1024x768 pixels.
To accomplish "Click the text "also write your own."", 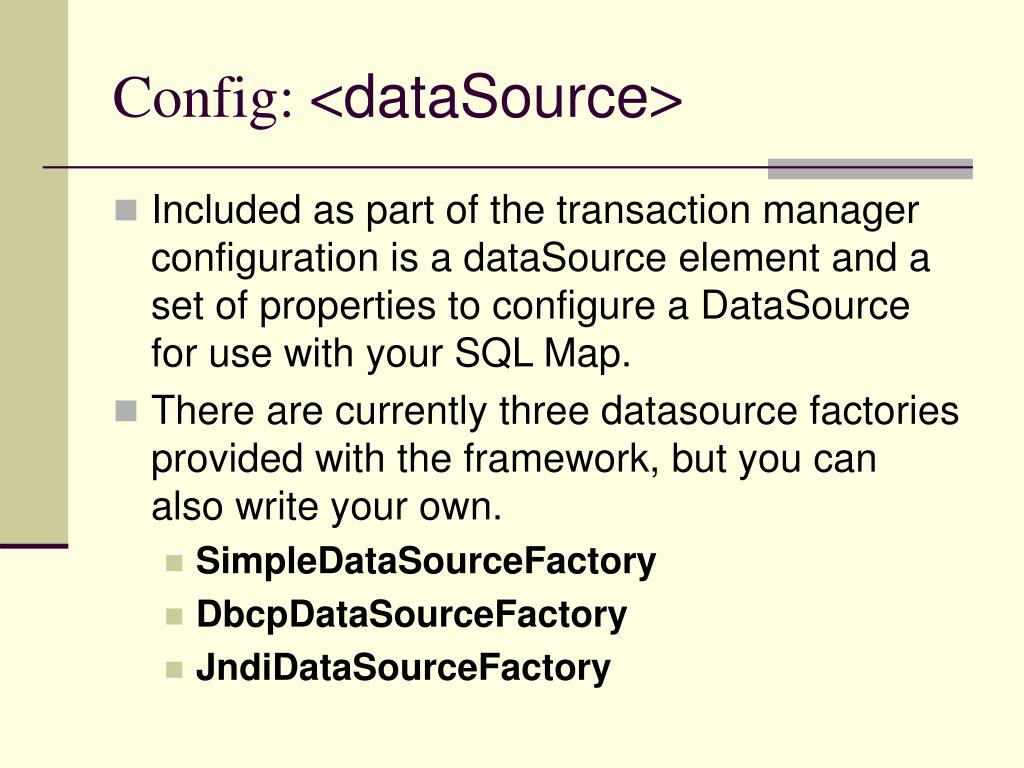I will coord(326,508).
